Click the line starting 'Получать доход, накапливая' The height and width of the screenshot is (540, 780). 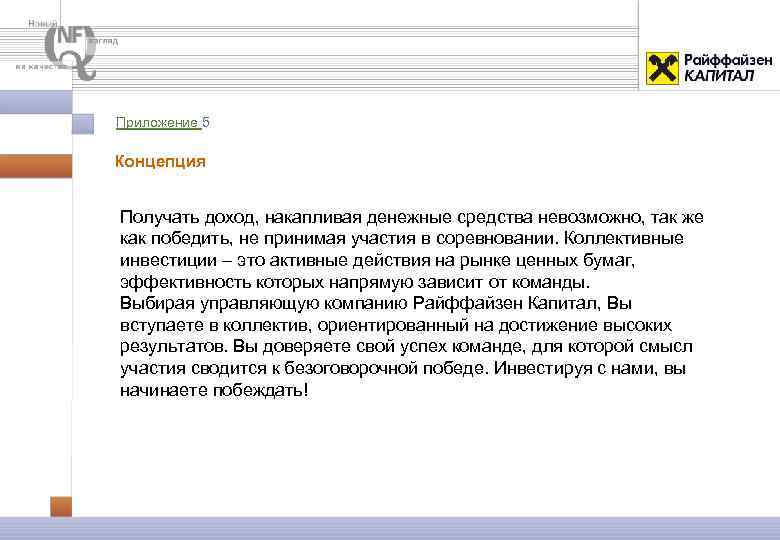[x=411, y=217]
